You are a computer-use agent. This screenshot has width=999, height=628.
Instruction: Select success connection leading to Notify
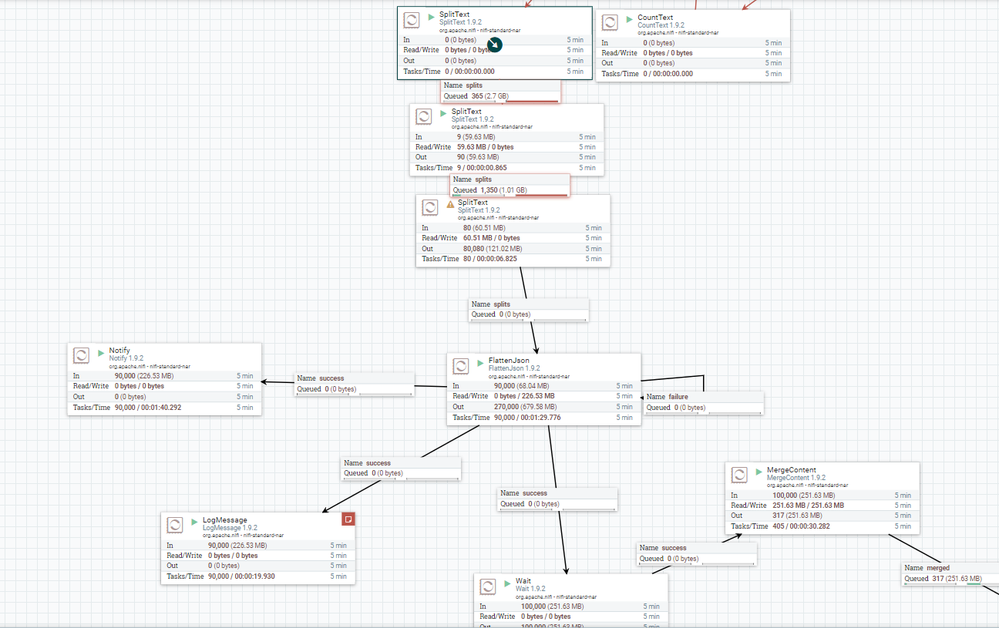click(355, 383)
